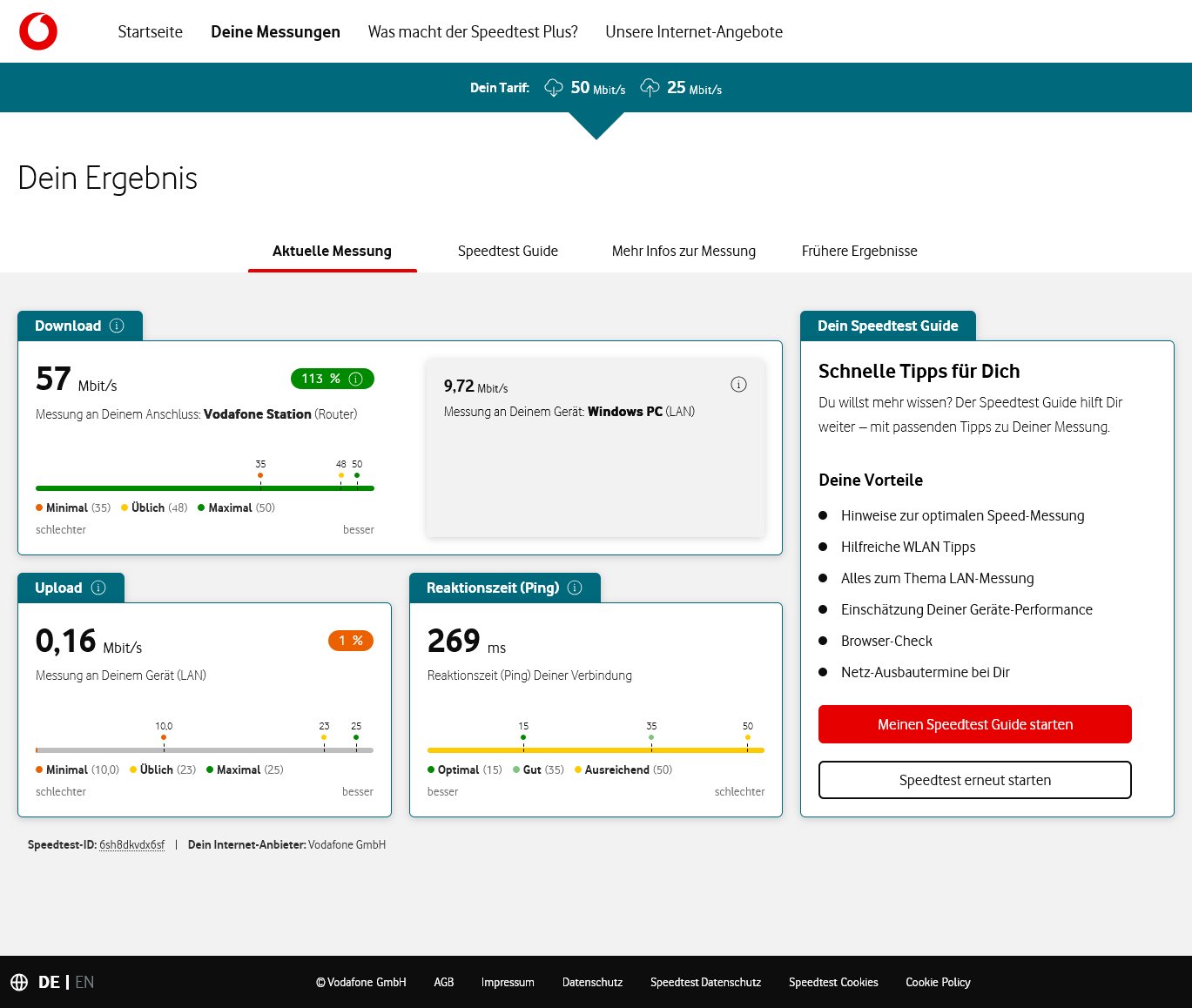Click the Dein Ergebnis heading
Screen dimensions: 1192x1008
108,178
